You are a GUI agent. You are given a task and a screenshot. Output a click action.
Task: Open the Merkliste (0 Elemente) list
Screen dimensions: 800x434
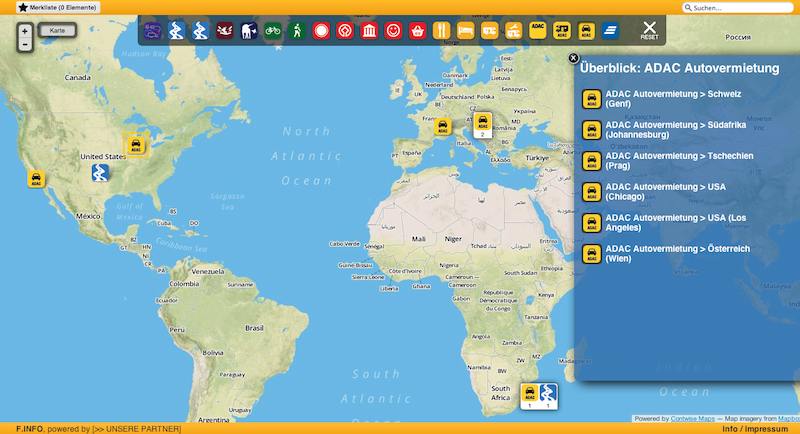tap(58, 8)
